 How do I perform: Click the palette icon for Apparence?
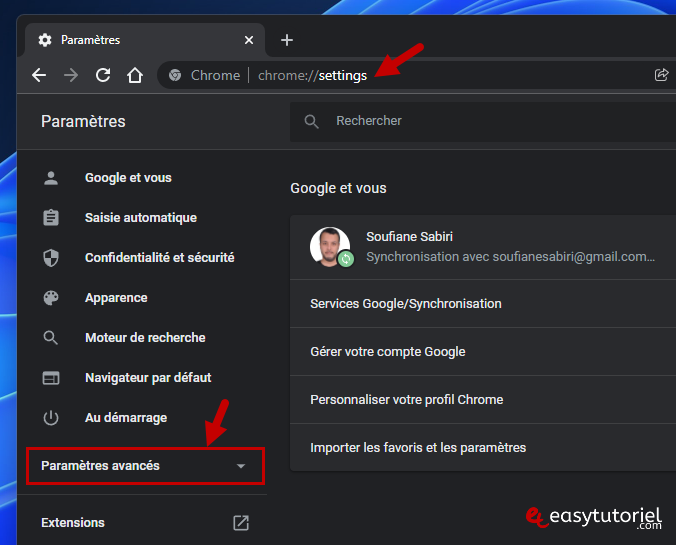(51, 298)
